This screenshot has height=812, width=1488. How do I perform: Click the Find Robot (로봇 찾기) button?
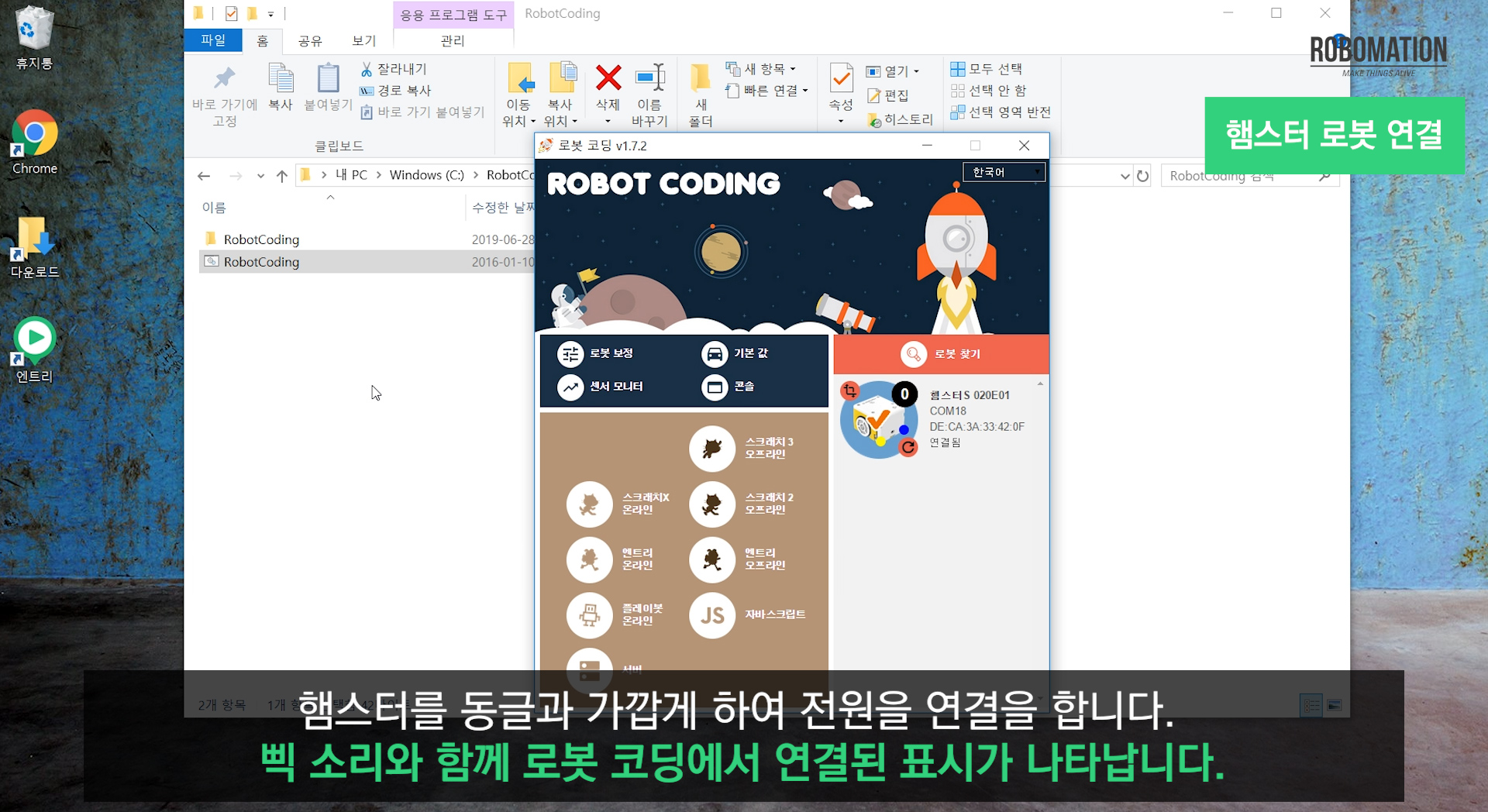pyautogui.click(x=941, y=354)
